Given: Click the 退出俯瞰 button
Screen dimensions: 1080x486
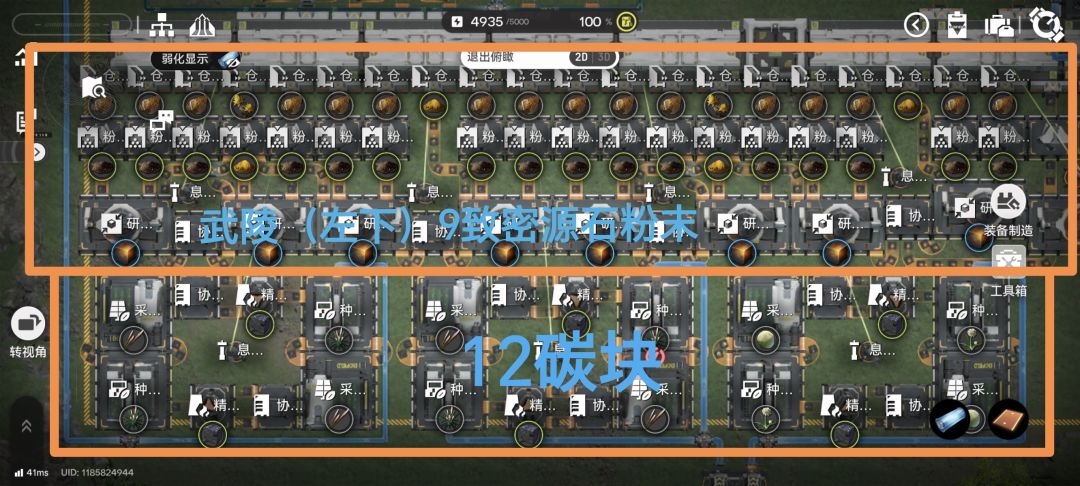Looking at the screenshot, I should pos(490,58).
